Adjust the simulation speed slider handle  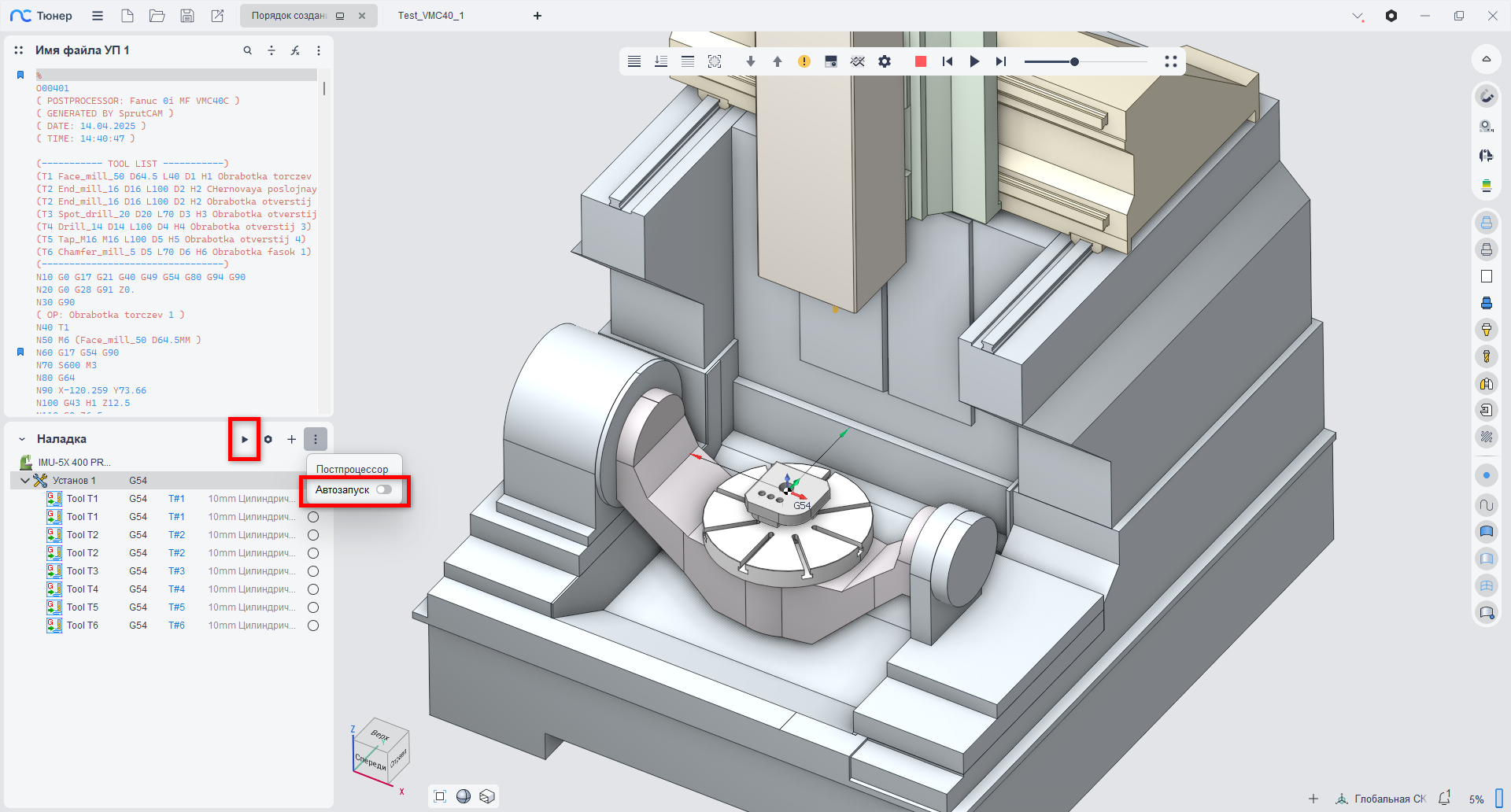click(x=1074, y=61)
